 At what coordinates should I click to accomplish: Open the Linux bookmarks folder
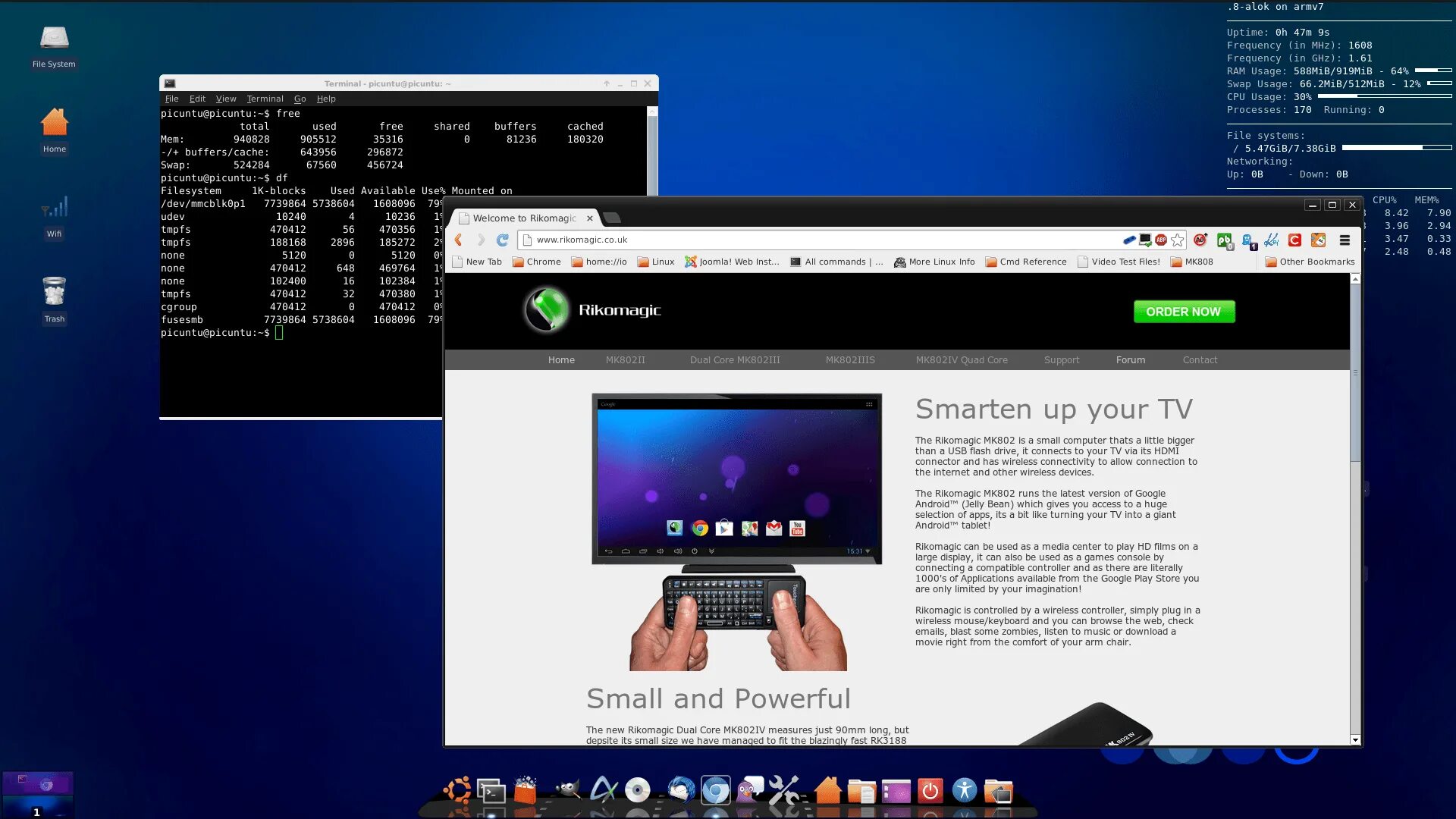pos(656,262)
